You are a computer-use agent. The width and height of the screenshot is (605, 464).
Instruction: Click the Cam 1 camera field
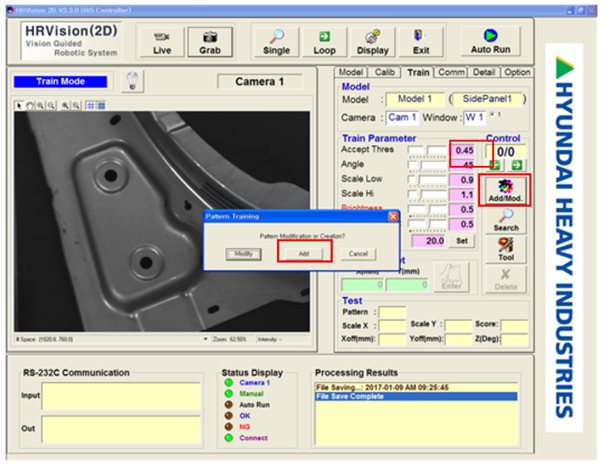[x=402, y=117]
